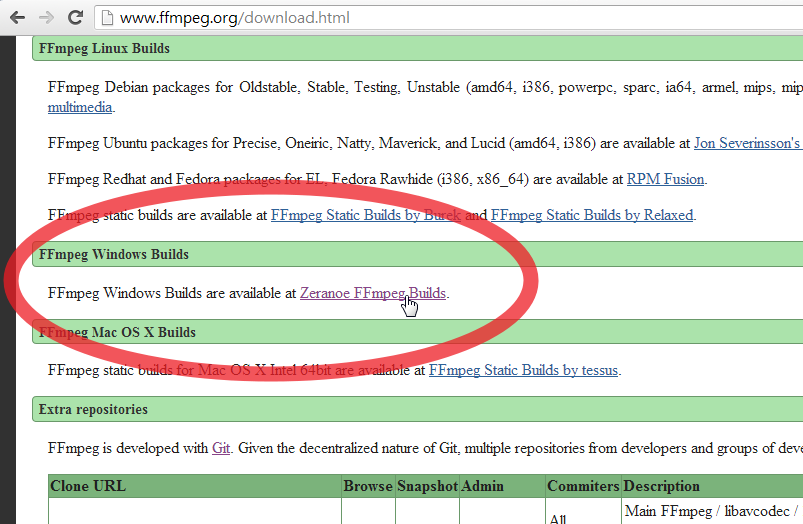
Task: Focus the www.ffmpeg.org/download.html address field
Action: pos(449,18)
